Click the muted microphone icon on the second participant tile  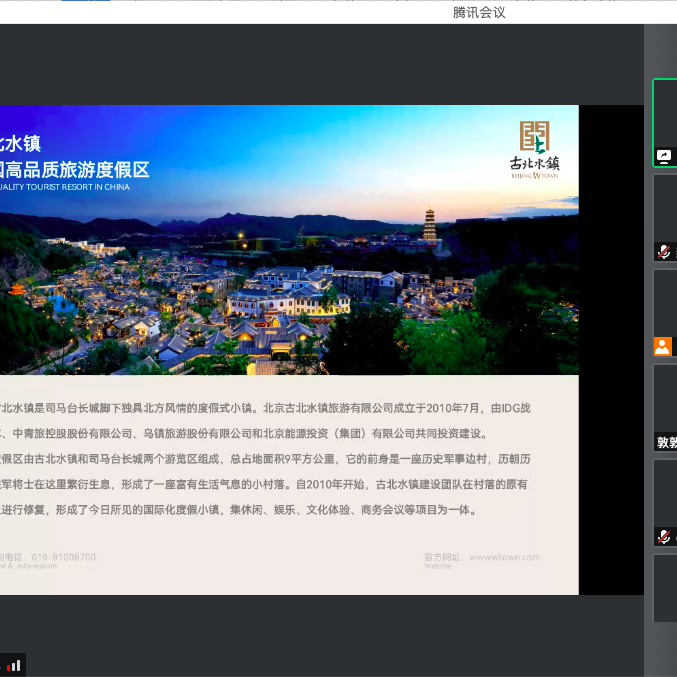(x=664, y=251)
